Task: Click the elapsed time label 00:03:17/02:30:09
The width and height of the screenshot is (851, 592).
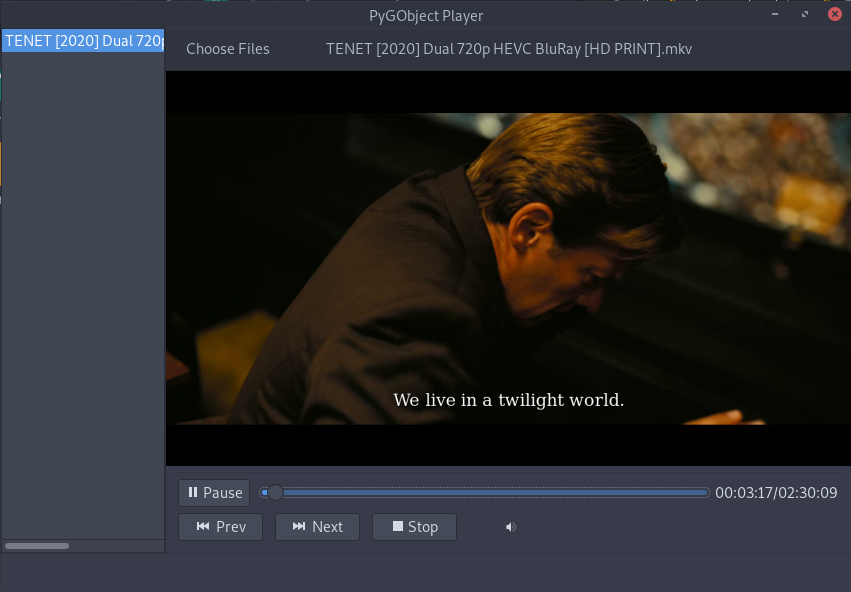Action: (x=776, y=493)
